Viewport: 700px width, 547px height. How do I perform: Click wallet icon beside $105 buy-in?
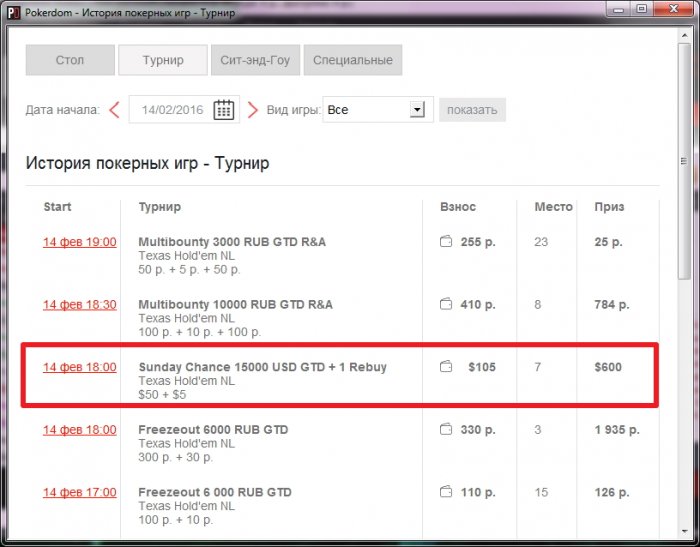pos(446,367)
